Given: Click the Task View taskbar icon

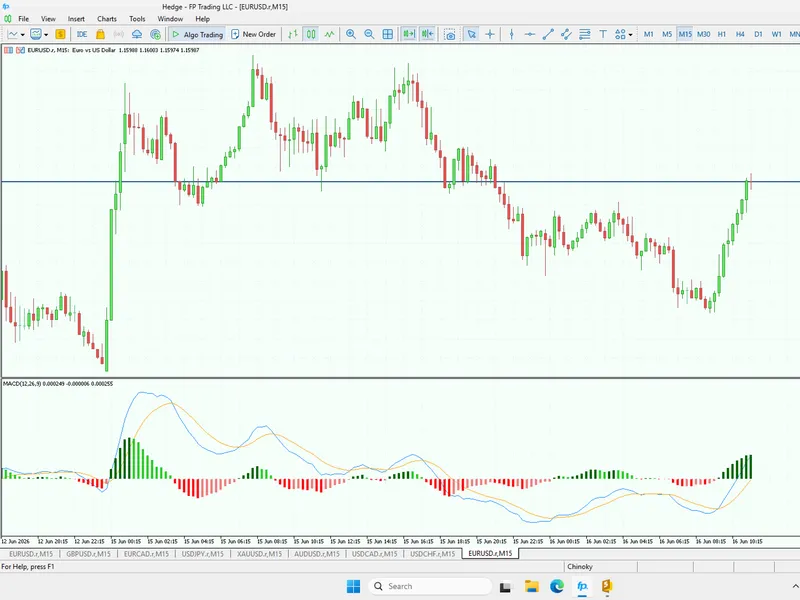Looking at the screenshot, I should pyautogui.click(x=505, y=586).
